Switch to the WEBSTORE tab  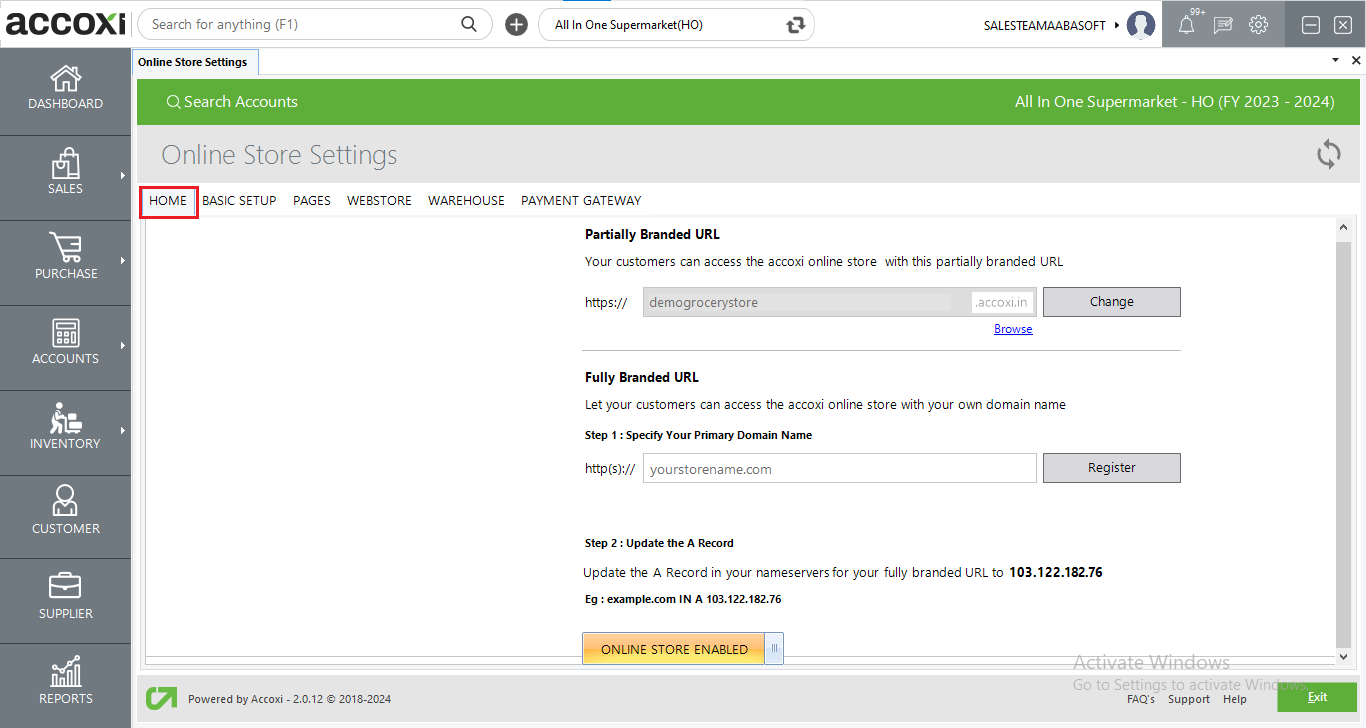pos(379,200)
